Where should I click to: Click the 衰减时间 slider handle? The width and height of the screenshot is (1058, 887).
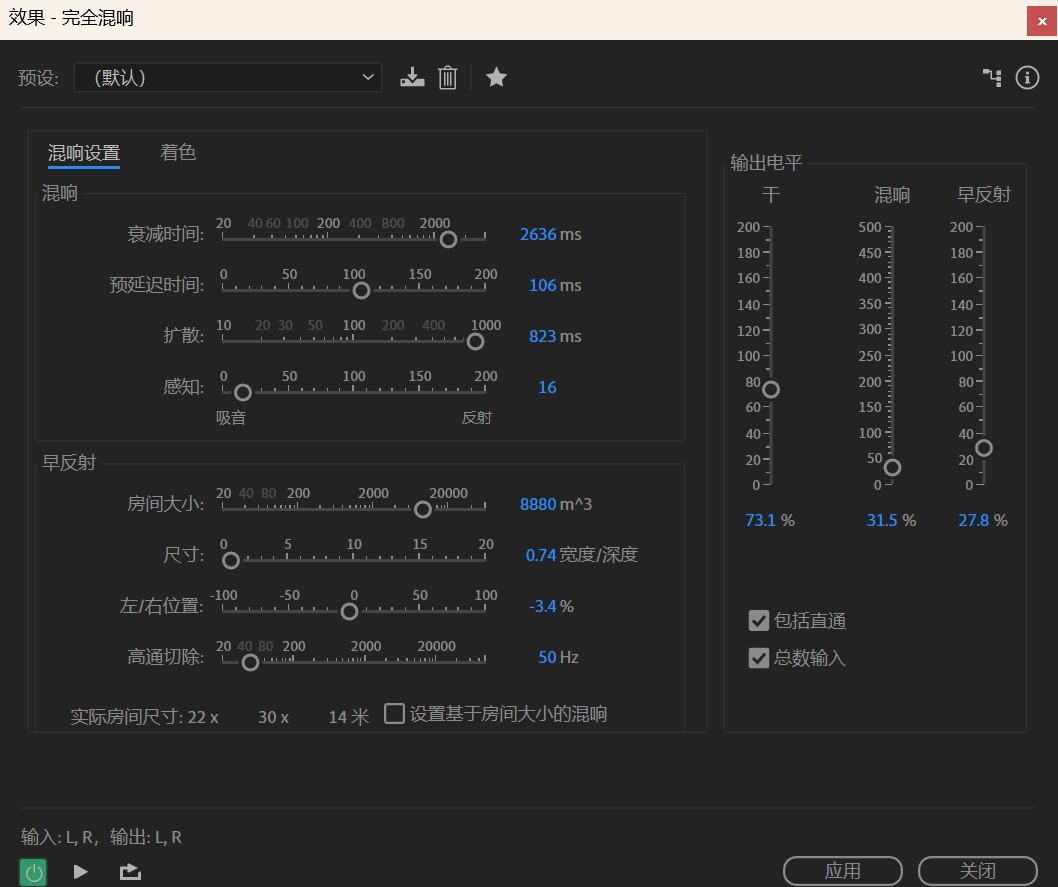click(x=448, y=239)
